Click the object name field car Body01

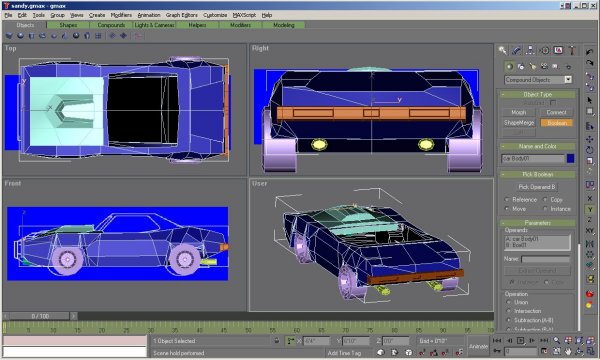[533, 158]
